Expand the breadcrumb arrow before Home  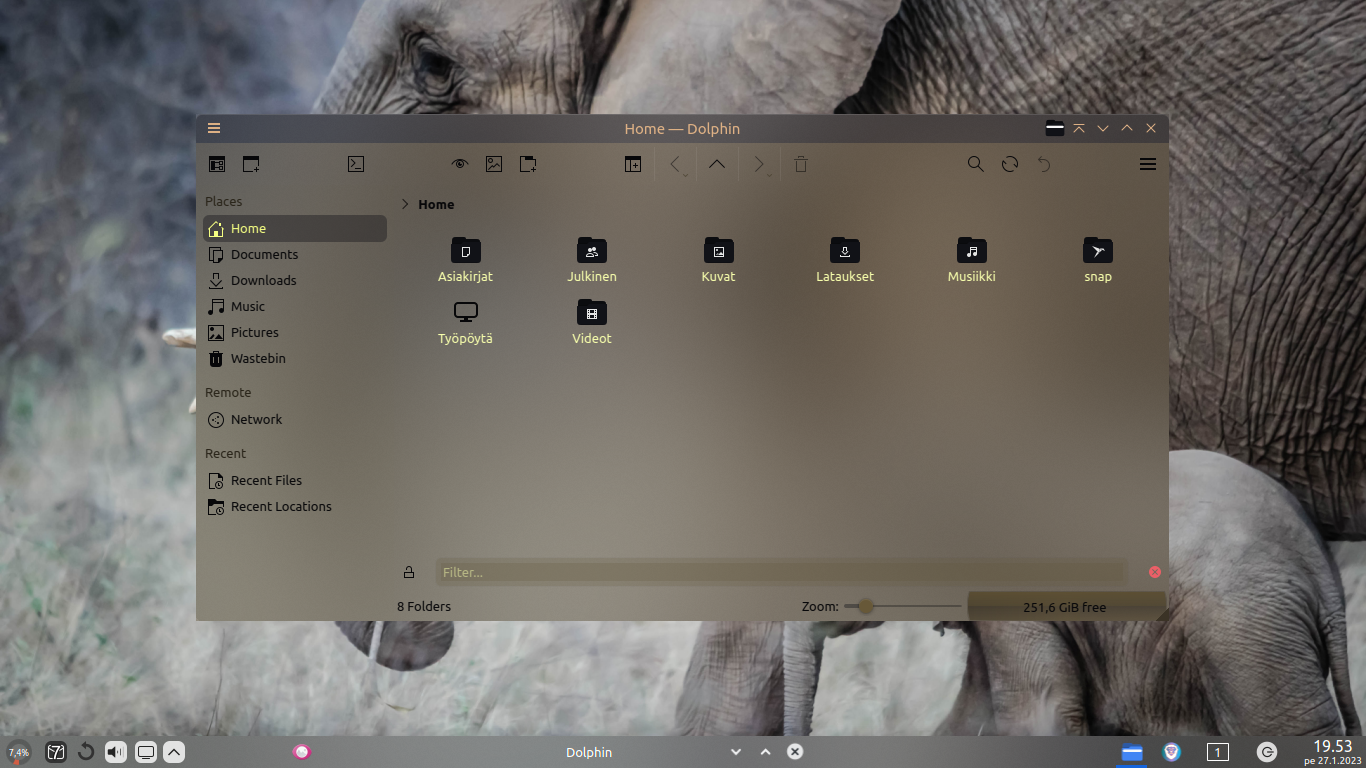(405, 204)
